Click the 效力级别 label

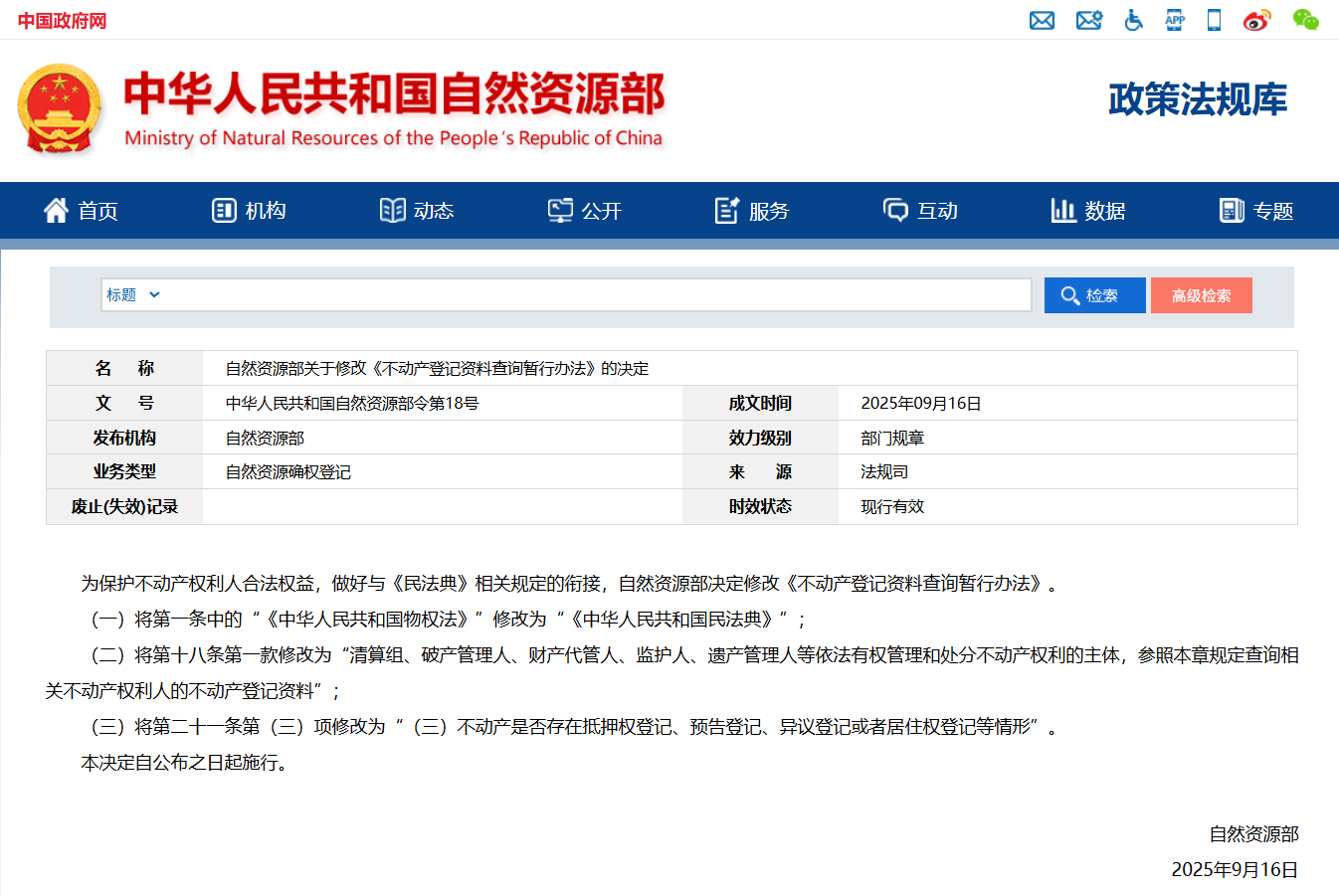pos(760,439)
